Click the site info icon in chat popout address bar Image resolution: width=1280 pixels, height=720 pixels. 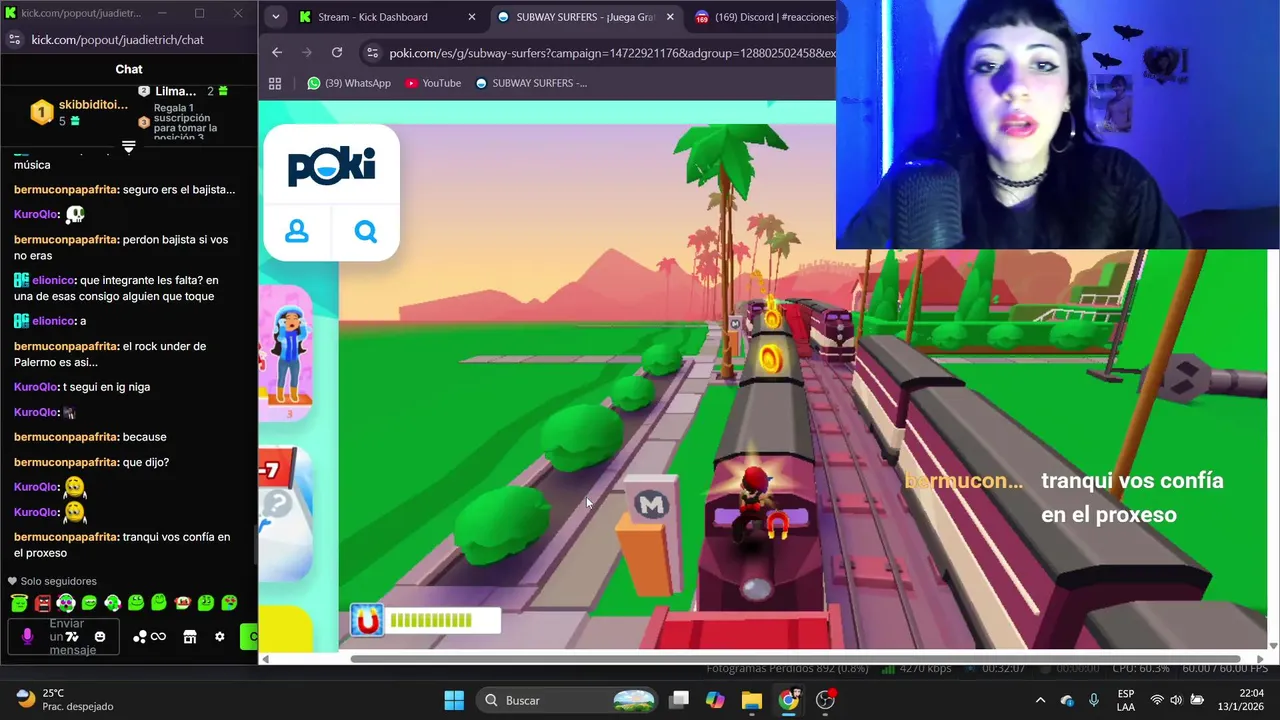tap(14, 40)
